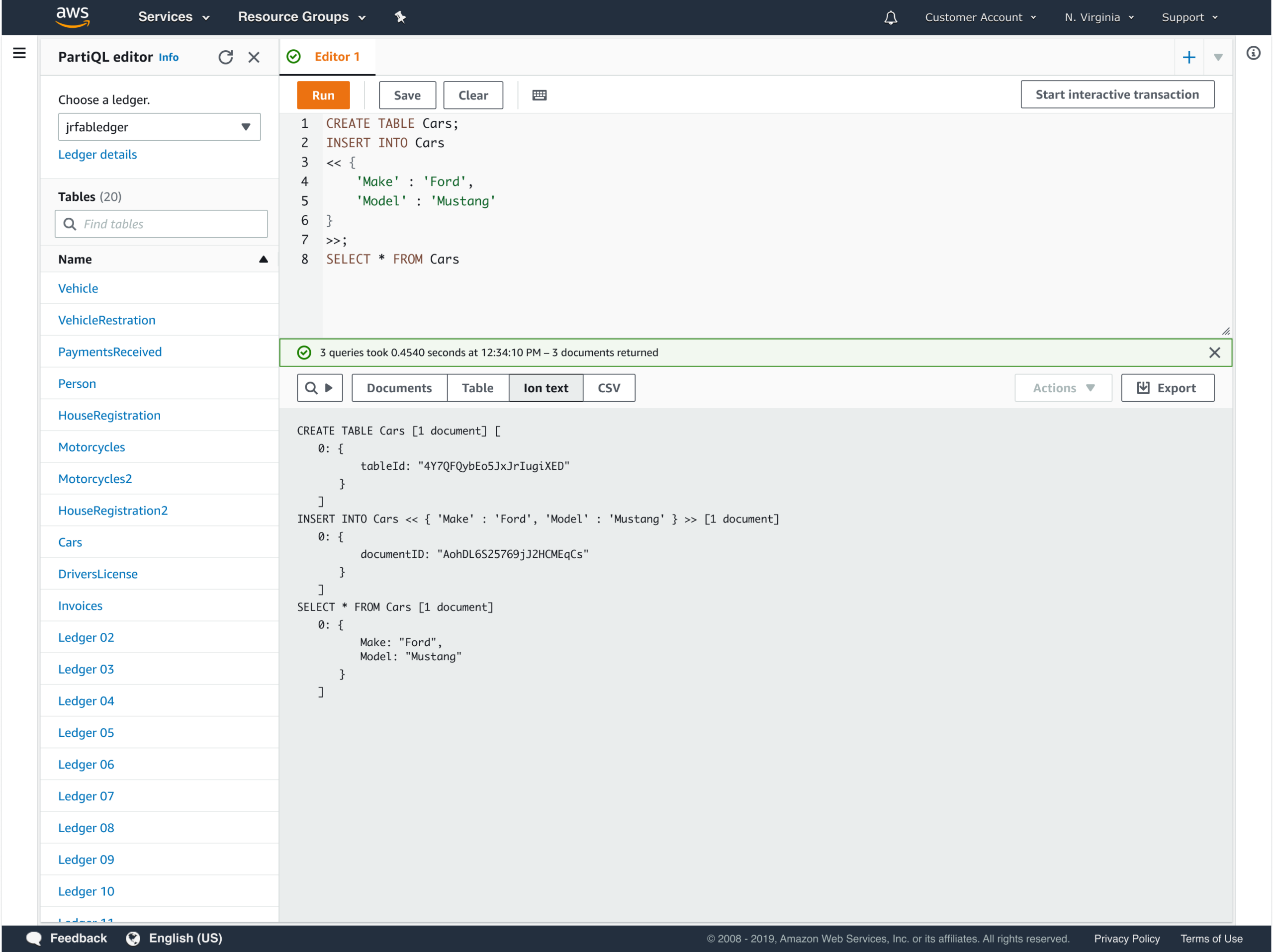1273x952 pixels.
Task: Switch results view to CSV
Action: (x=609, y=388)
